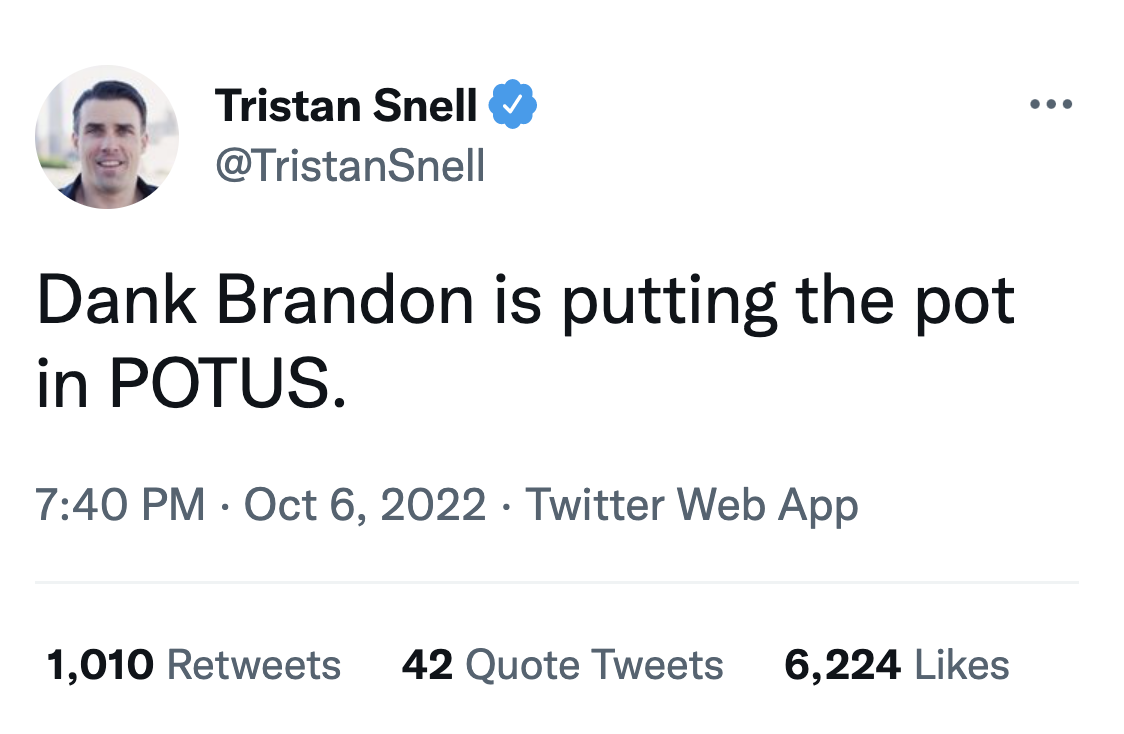The width and height of the screenshot is (1124, 734).
Task: Open the Twitter Web App source link
Action: (691, 504)
